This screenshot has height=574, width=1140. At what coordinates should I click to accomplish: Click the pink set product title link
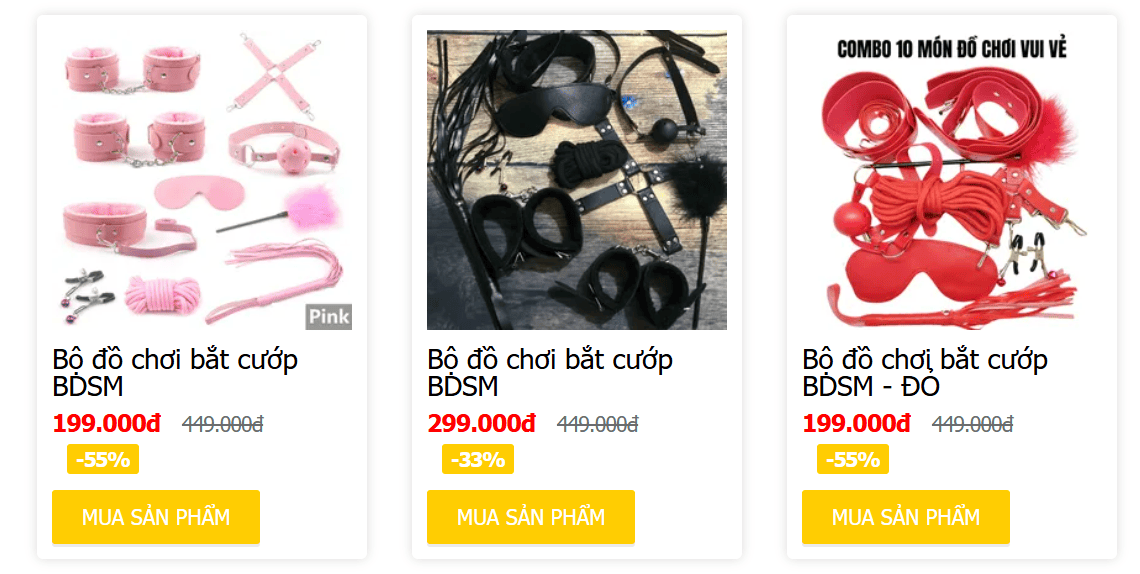click(x=175, y=373)
